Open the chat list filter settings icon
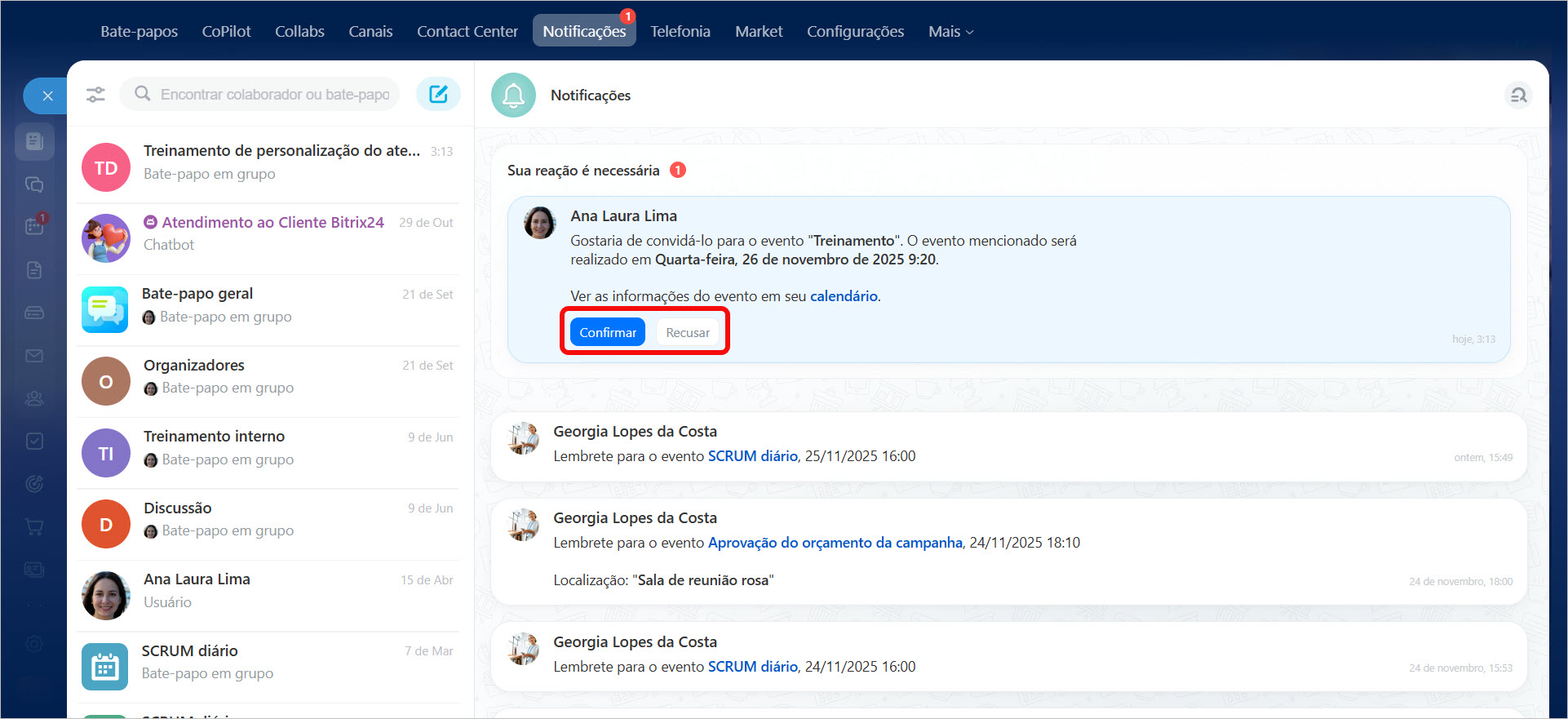This screenshot has width=1568, height=719. (95, 95)
